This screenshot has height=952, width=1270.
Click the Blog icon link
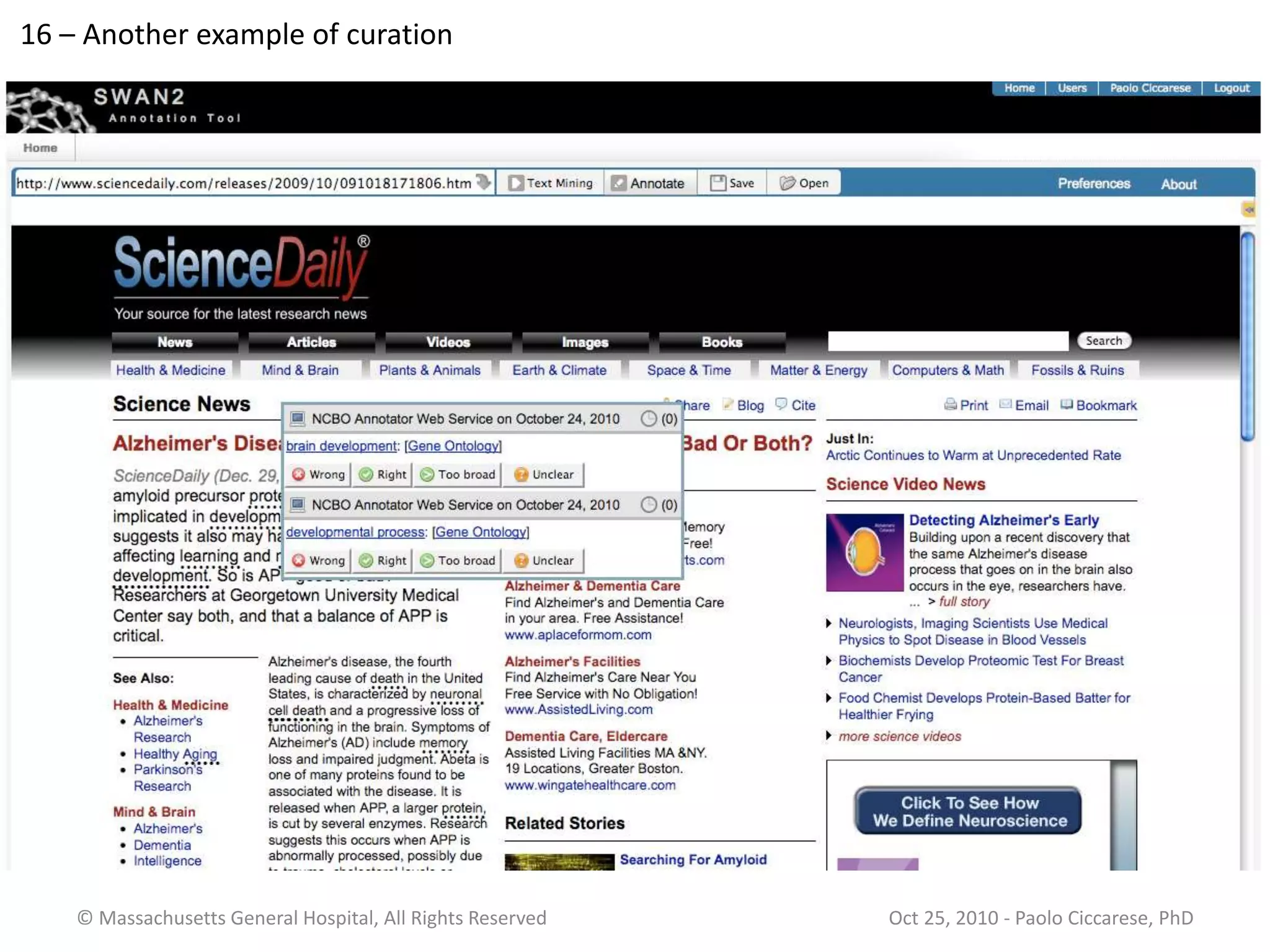(x=744, y=405)
